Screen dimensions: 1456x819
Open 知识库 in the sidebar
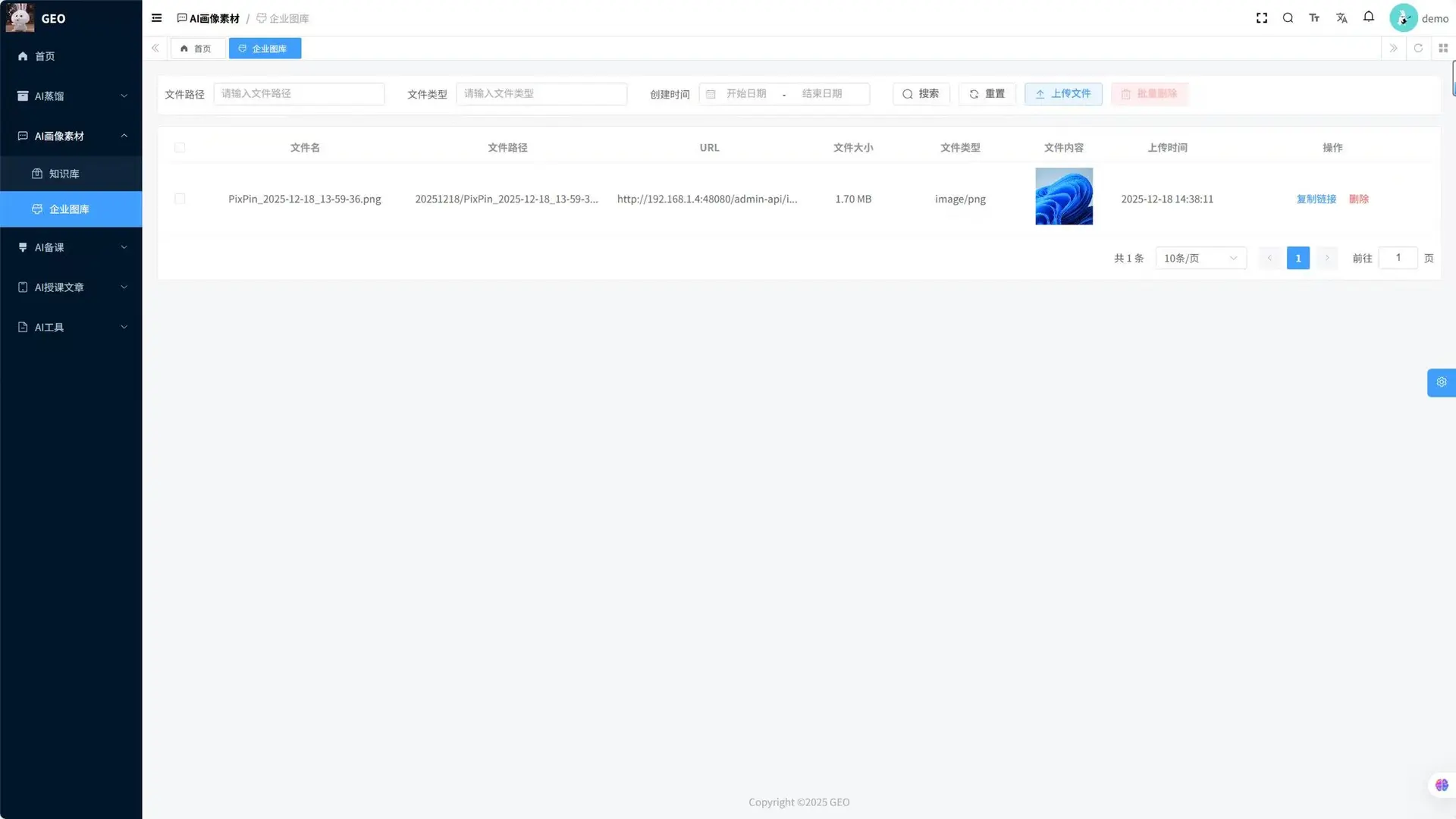71,174
